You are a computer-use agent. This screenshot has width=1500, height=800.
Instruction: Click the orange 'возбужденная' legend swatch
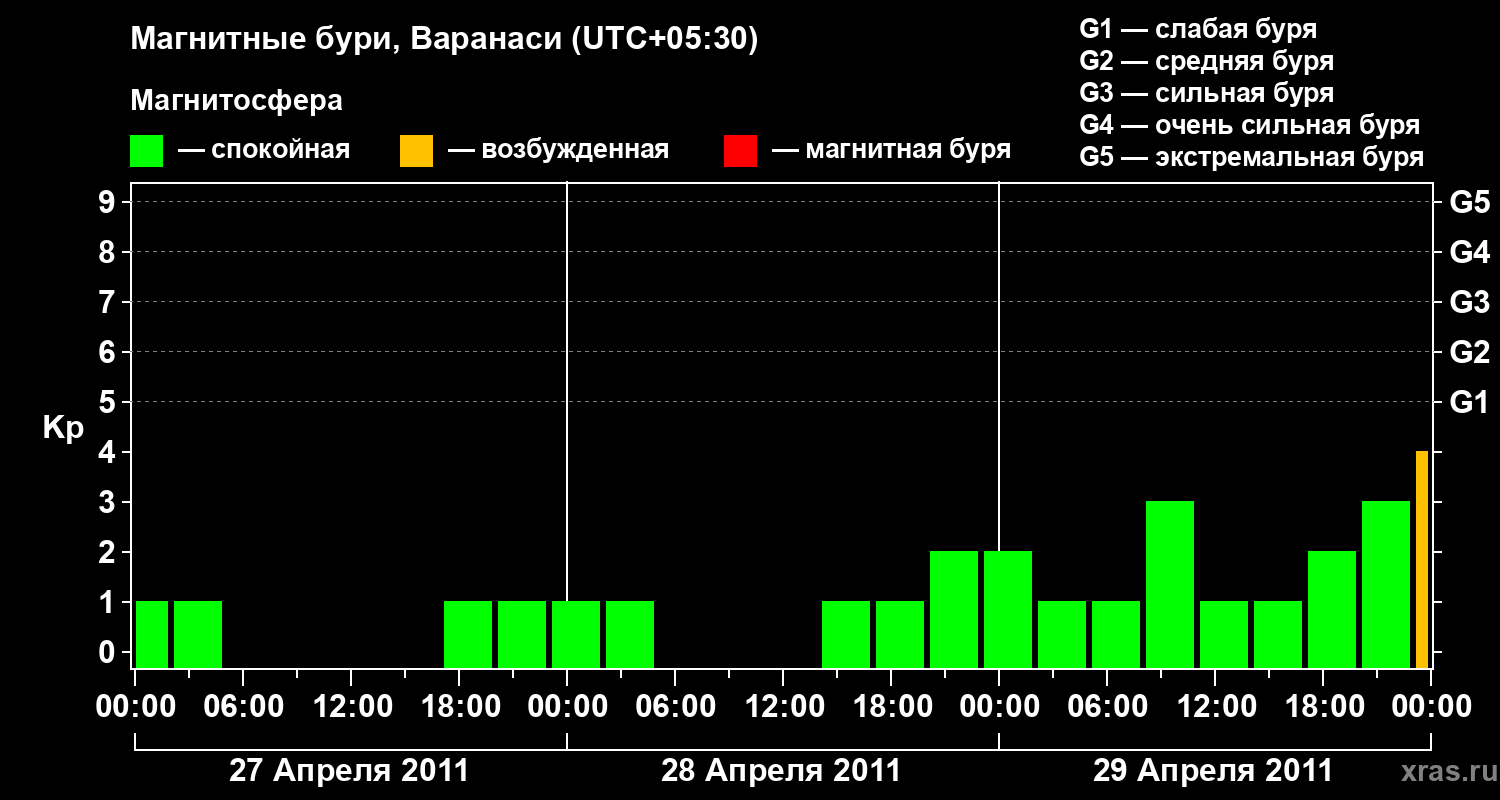(416, 151)
